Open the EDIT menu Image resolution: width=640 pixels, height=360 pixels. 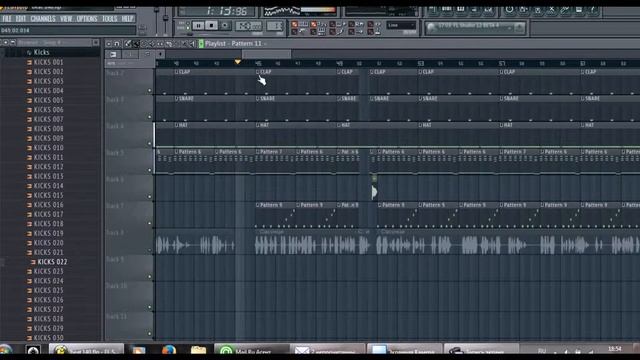[x=20, y=19]
